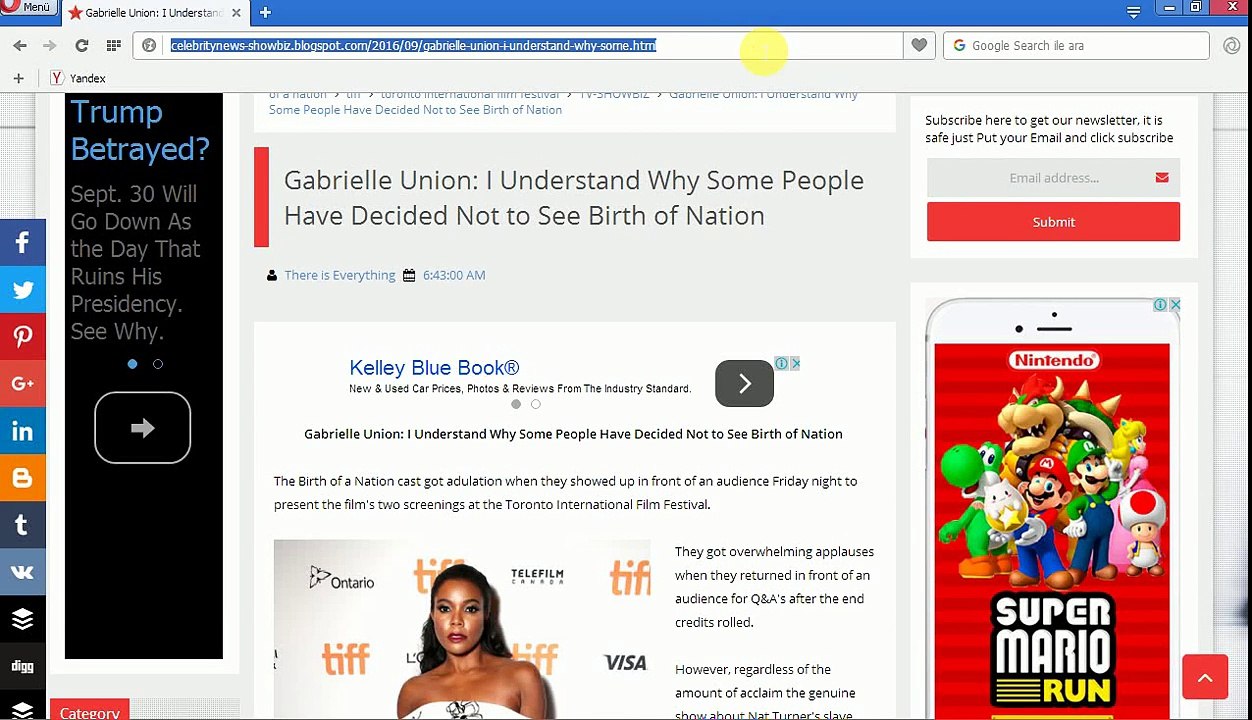Viewport: 1252px width, 720px height.
Task: Open the Category section tab
Action: (x=89, y=711)
